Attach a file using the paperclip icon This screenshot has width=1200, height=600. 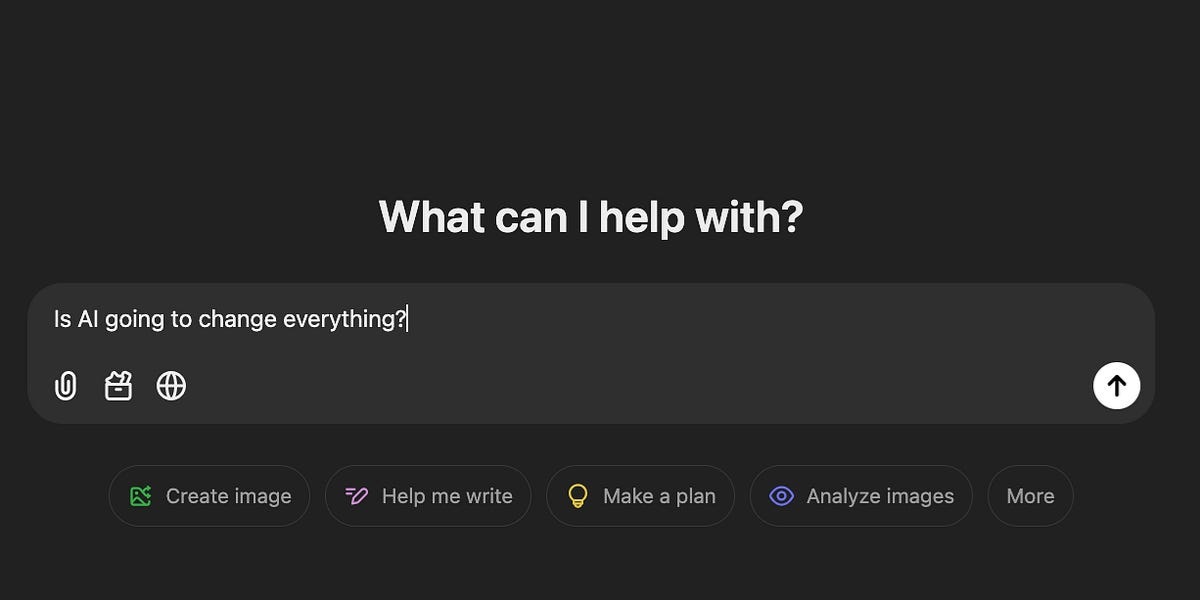65,386
